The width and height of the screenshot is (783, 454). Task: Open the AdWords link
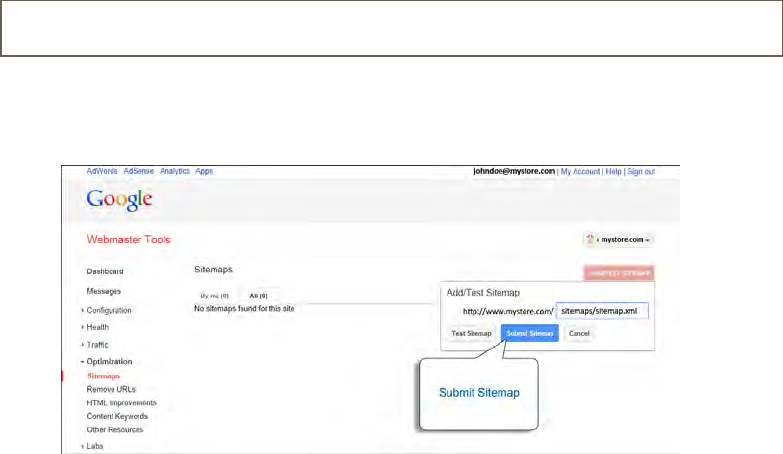pos(102,171)
